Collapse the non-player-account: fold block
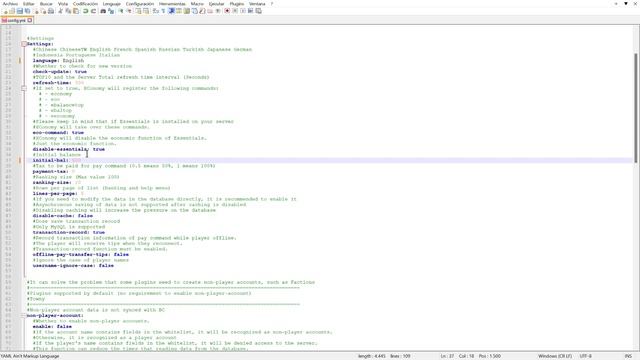The height and width of the screenshot is (360, 640). (24, 316)
